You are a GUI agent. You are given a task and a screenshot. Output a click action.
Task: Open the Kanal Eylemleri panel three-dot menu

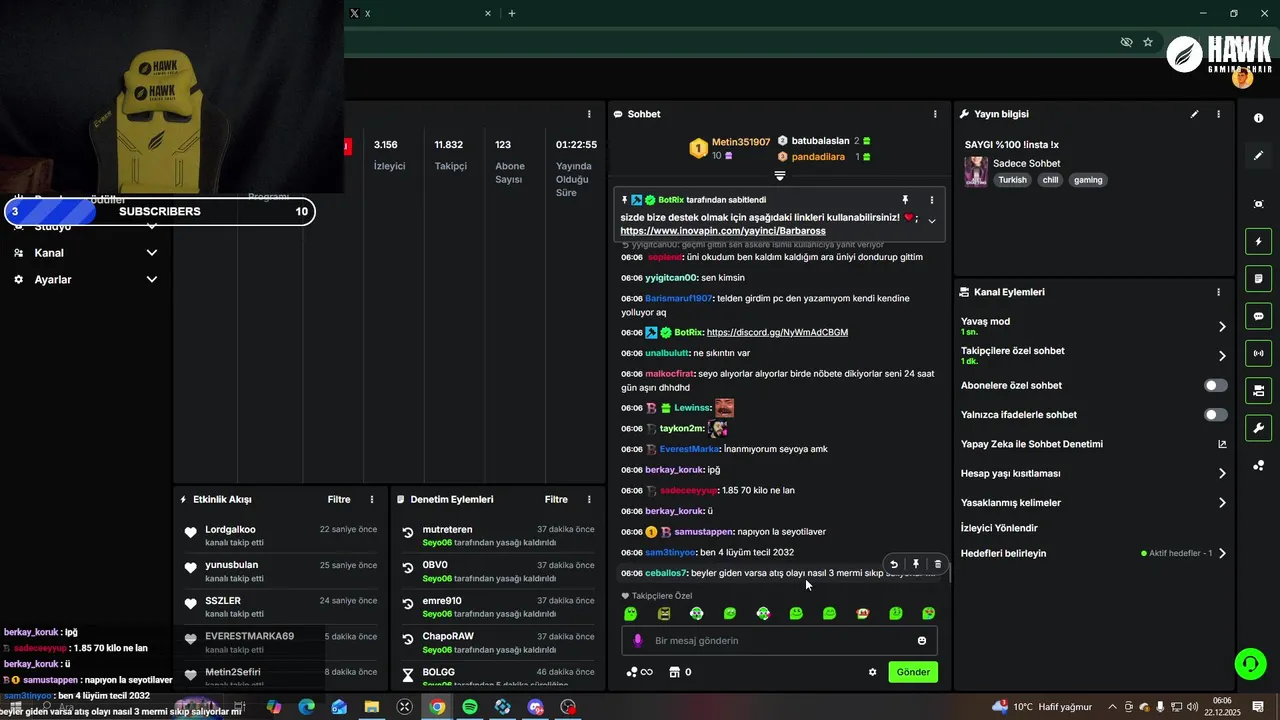coord(1218,292)
